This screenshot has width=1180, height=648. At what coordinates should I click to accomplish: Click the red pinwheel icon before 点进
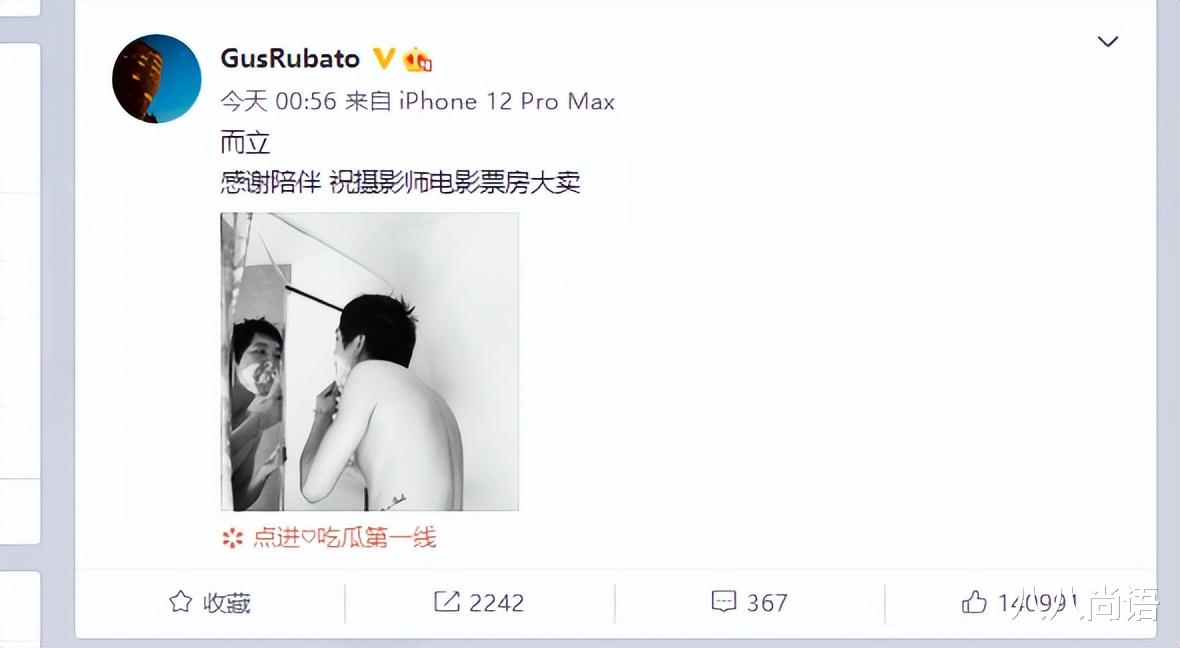[233, 537]
